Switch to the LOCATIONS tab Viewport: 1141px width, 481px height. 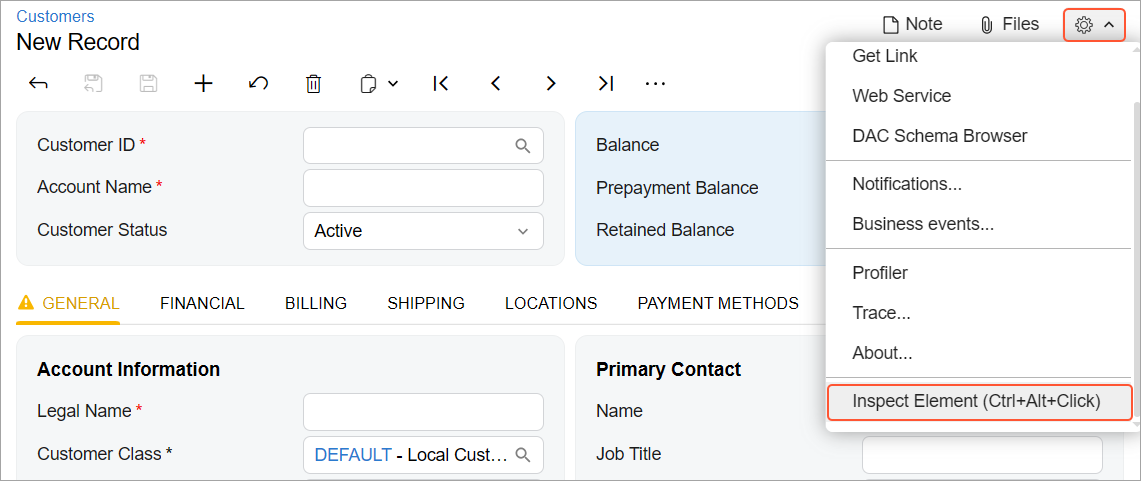tap(551, 303)
